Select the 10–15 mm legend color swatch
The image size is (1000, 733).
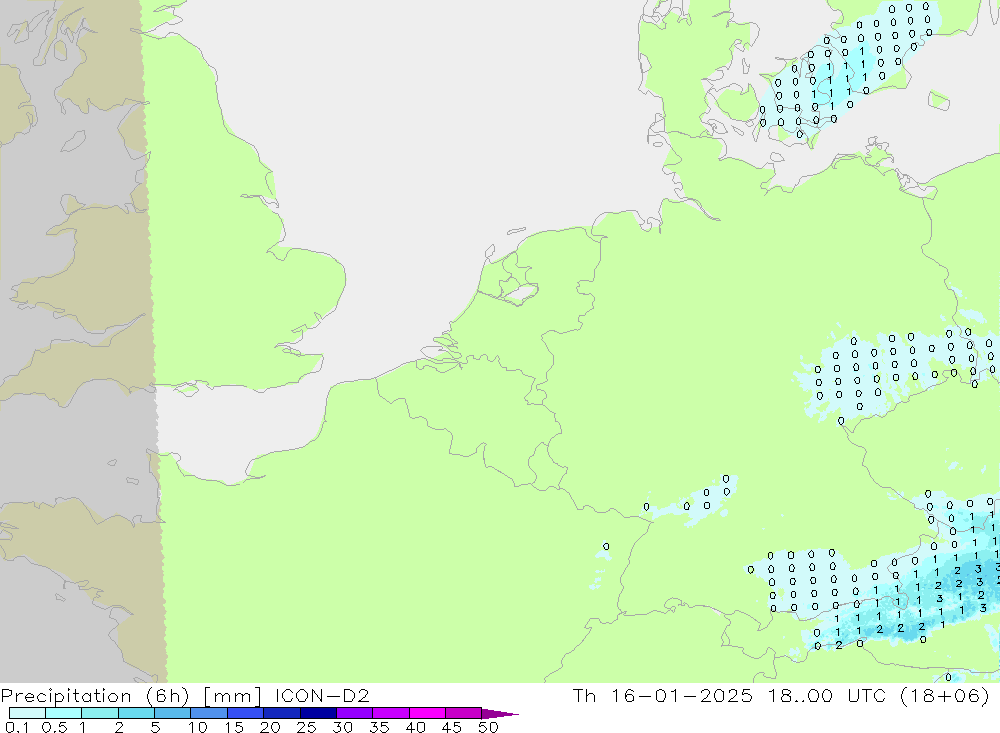point(209,713)
